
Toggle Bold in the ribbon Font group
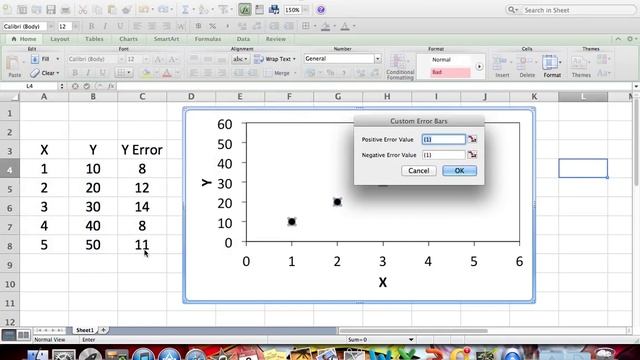[75, 73]
